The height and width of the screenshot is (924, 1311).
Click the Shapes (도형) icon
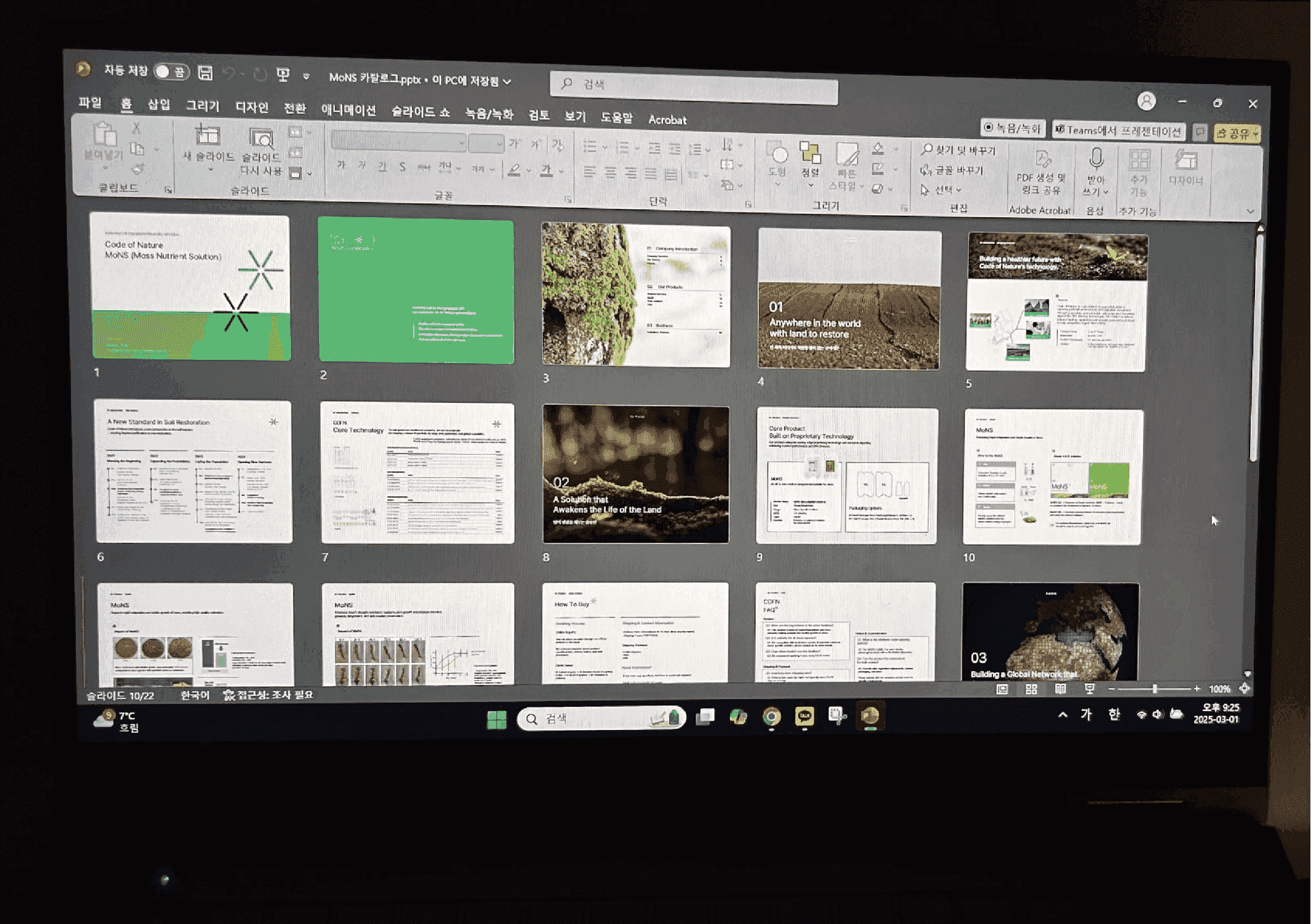[777, 153]
